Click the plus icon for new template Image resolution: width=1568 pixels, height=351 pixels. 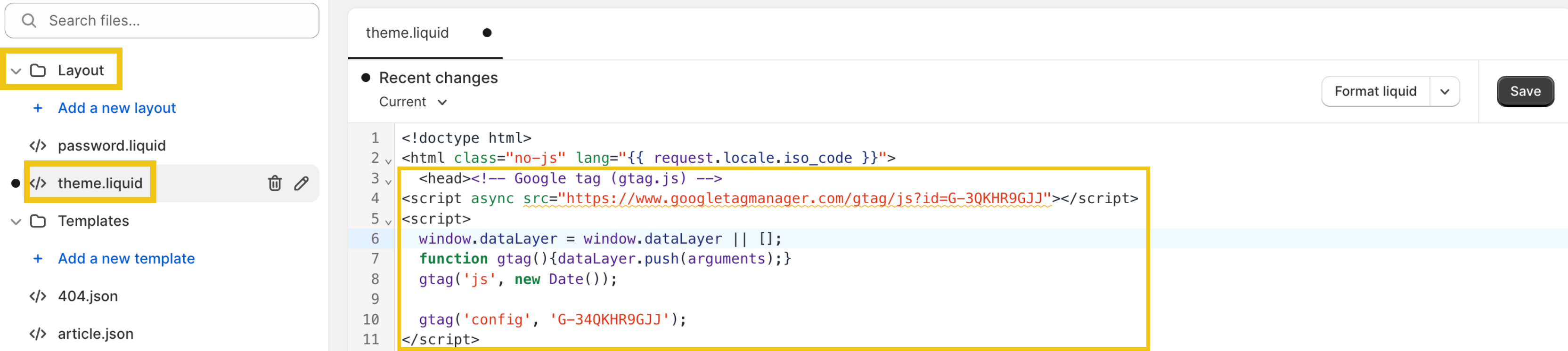tap(38, 259)
